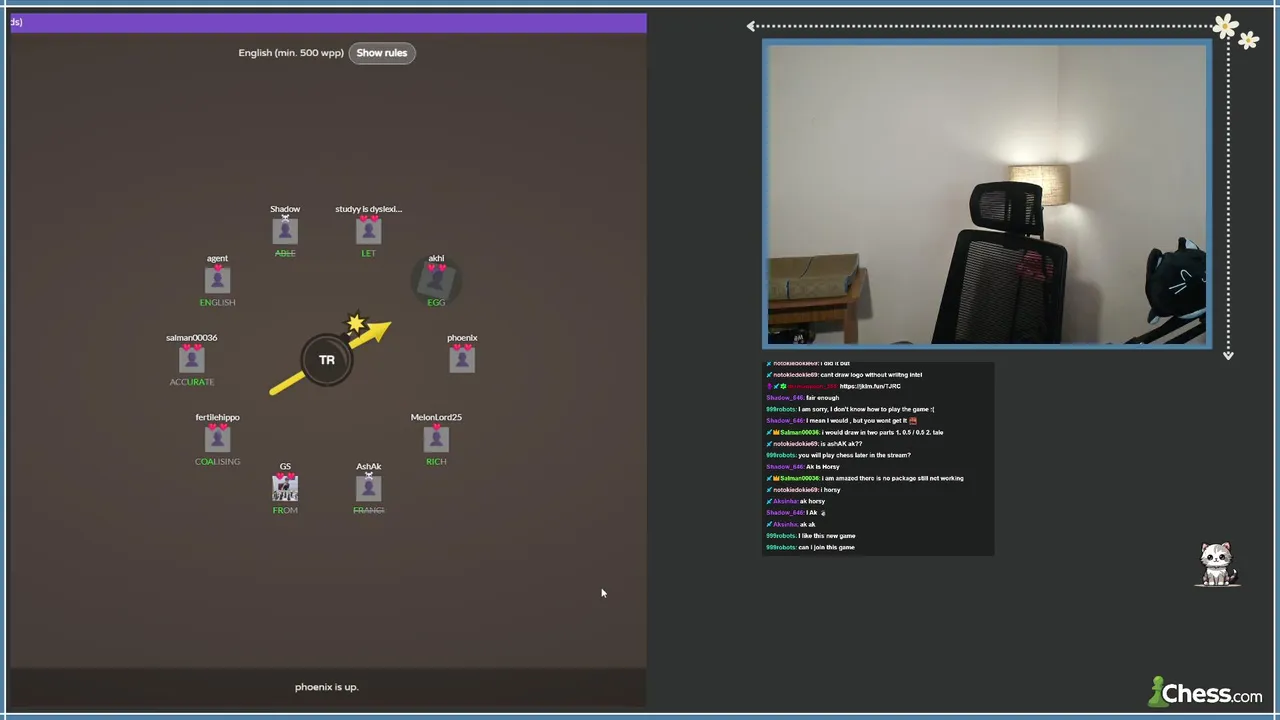Click the chat message 'ak ak' from Aksinha
The width and height of the screenshot is (1280, 720).
[x=808, y=524]
